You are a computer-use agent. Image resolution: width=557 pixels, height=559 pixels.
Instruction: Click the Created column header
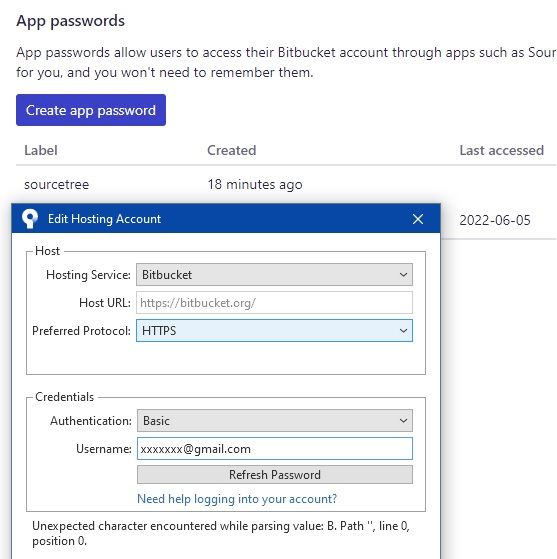point(231,150)
